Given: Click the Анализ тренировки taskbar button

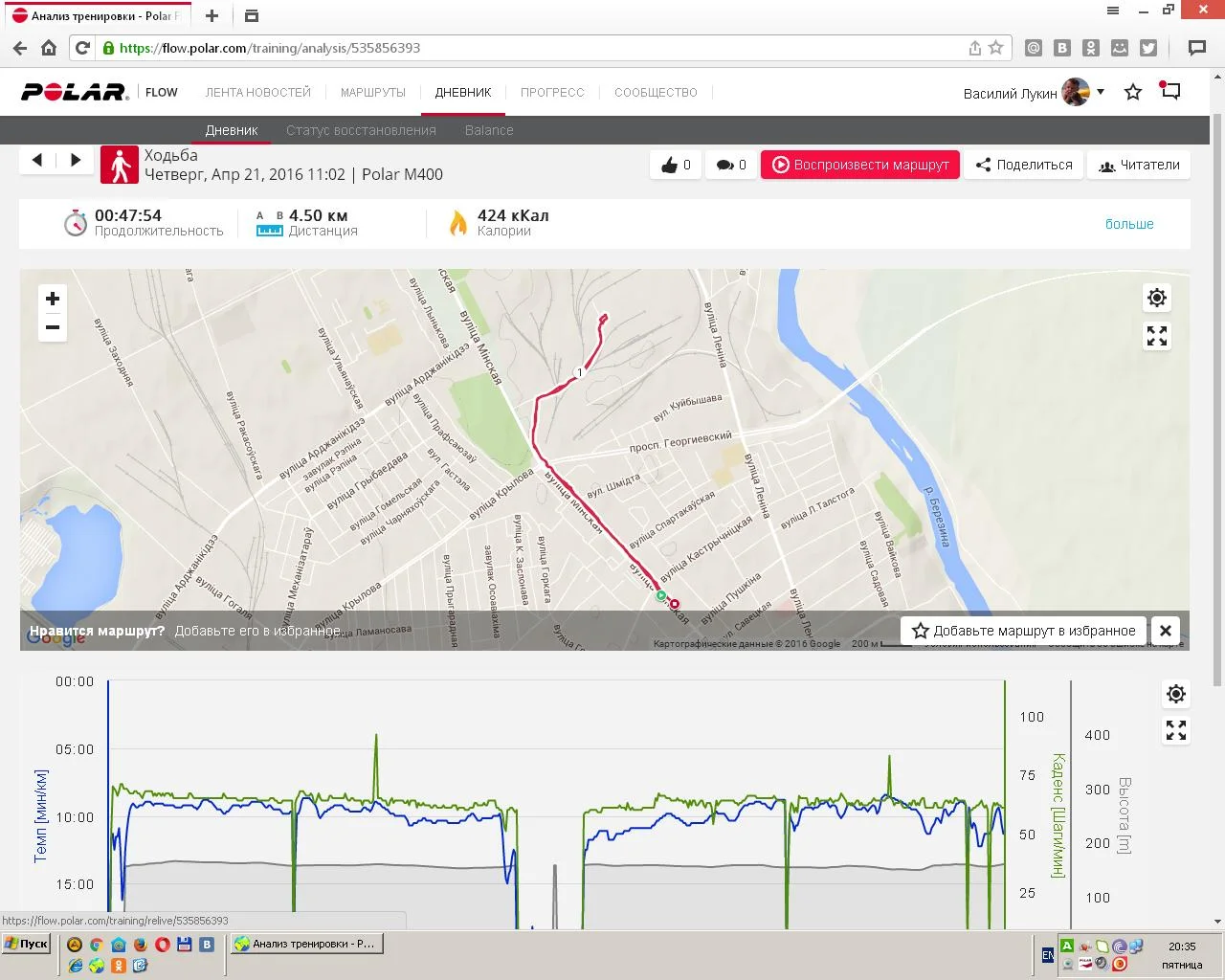Looking at the screenshot, I should pos(306,944).
